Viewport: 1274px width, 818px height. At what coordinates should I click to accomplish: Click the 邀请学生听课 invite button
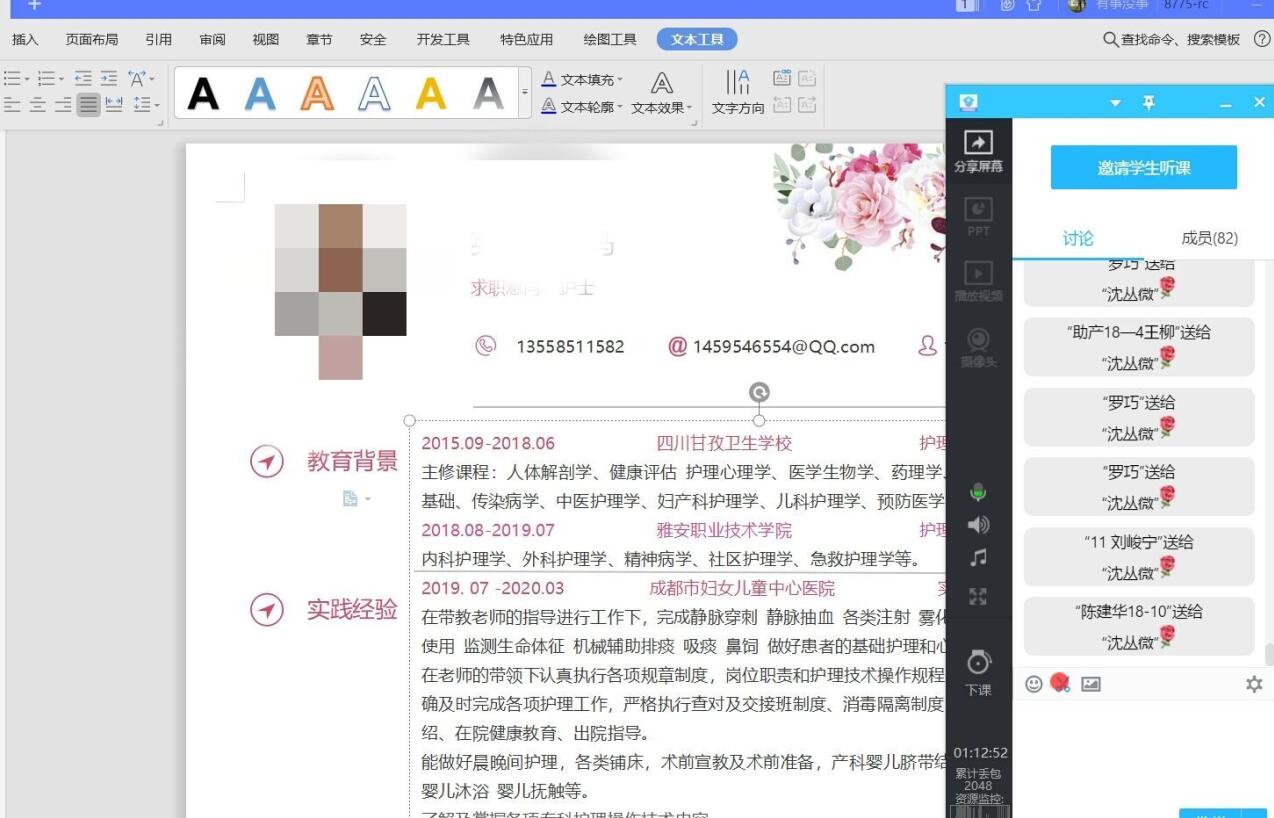(x=1143, y=168)
